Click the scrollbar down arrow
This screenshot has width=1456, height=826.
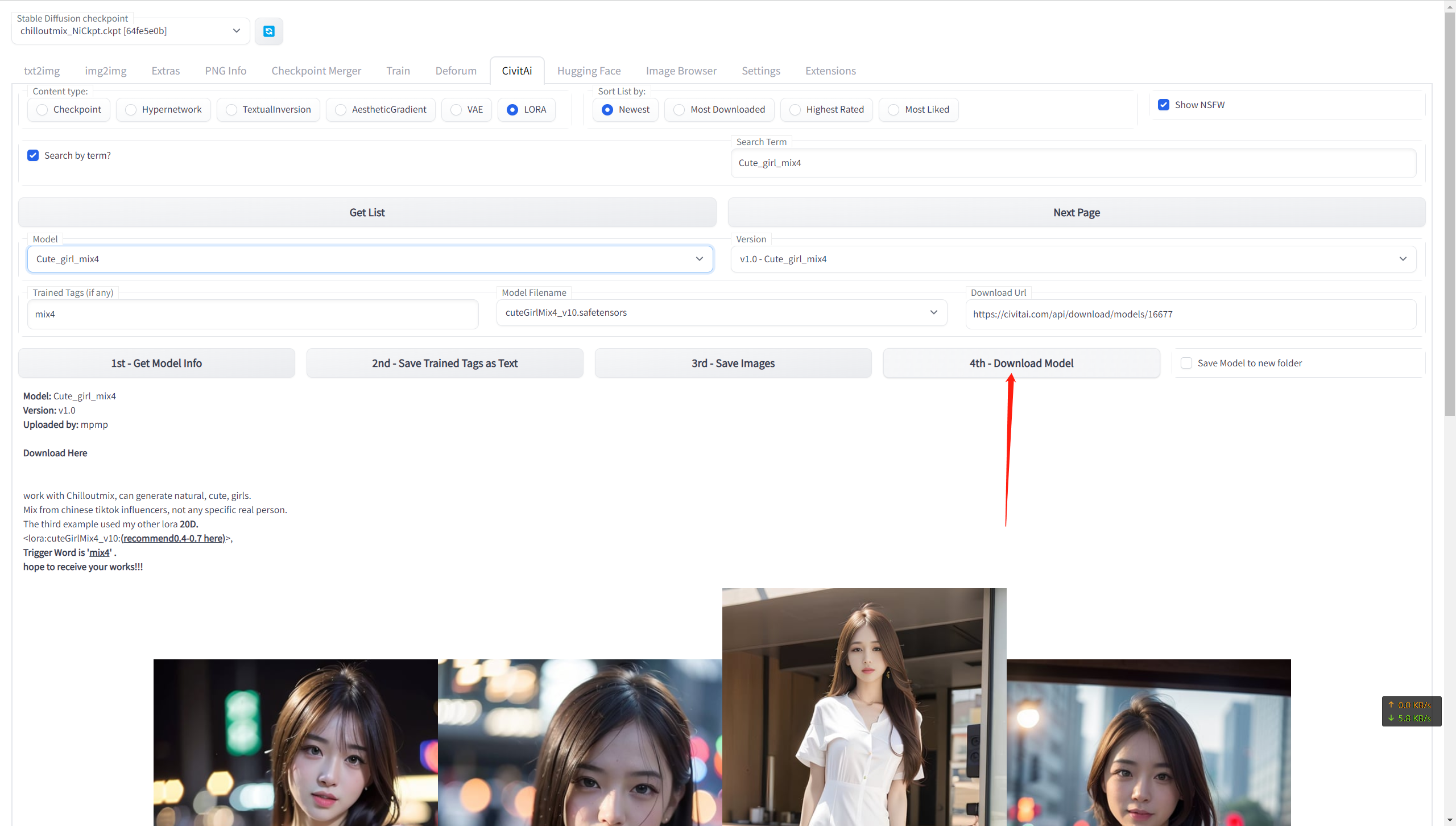(1450, 821)
